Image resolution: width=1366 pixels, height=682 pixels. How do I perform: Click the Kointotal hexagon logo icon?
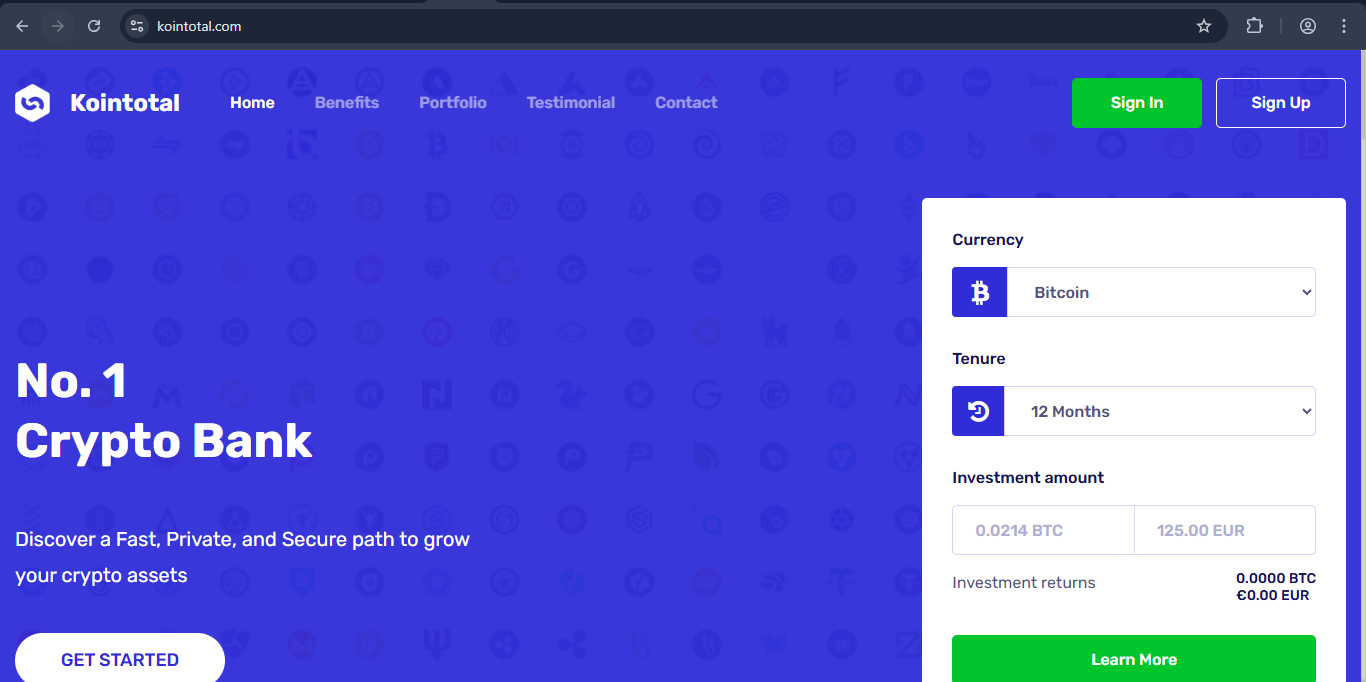coord(32,102)
